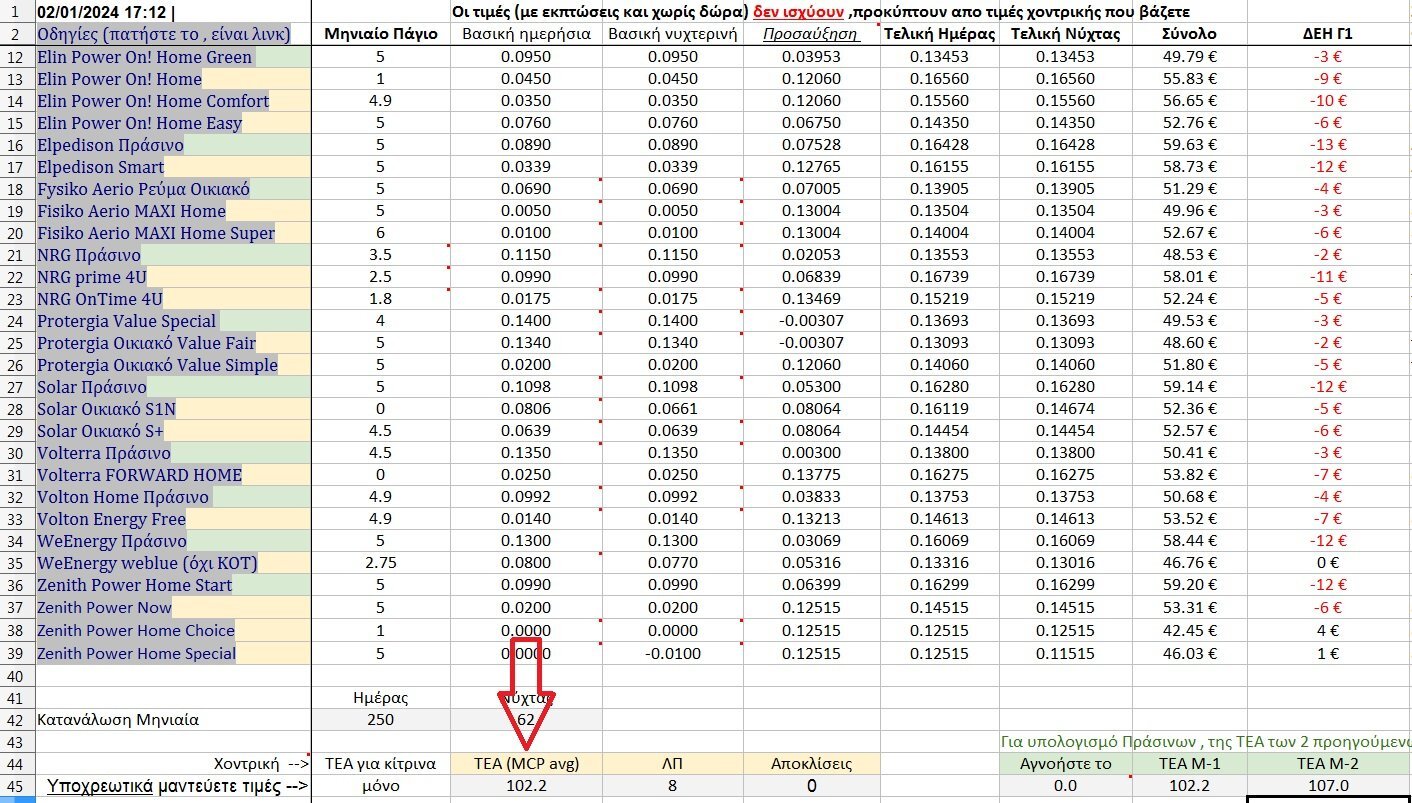
Task: Click the Σύνολο column header cell
Action: pos(1189,34)
